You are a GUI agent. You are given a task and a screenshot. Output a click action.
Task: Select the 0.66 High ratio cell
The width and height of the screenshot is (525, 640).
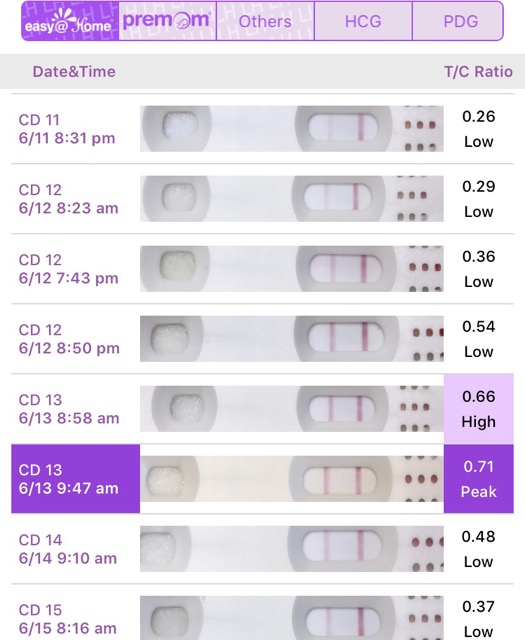pyautogui.click(x=478, y=409)
